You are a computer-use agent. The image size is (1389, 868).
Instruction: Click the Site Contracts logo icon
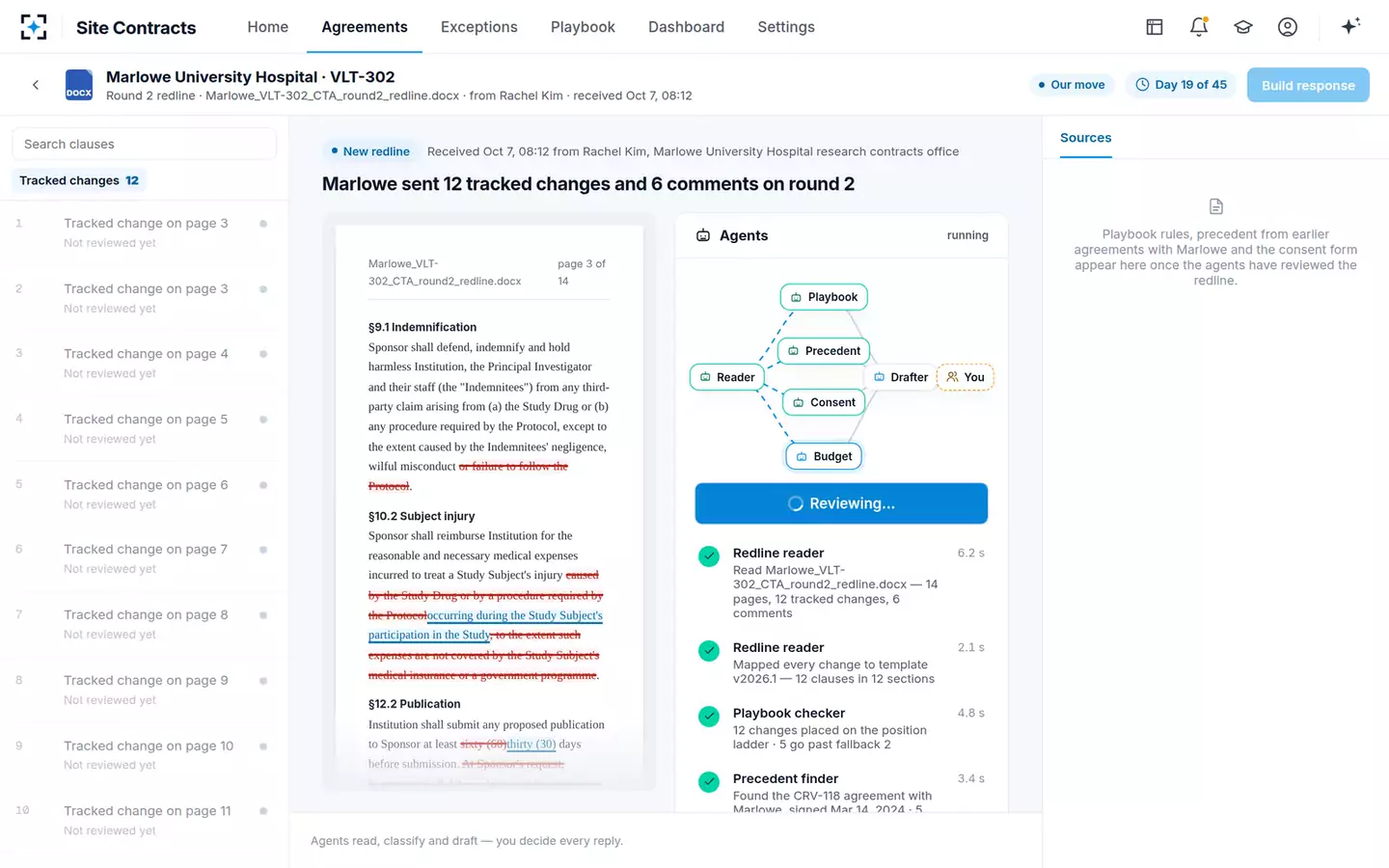[x=34, y=27]
